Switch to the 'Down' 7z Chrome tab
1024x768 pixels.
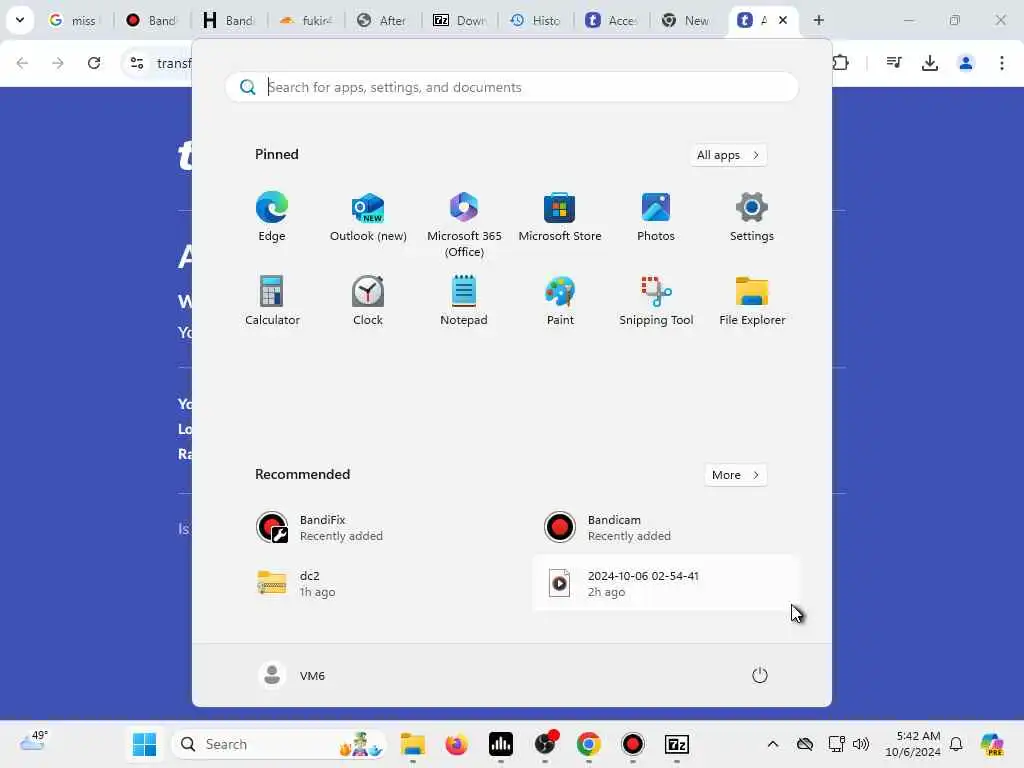point(460,20)
